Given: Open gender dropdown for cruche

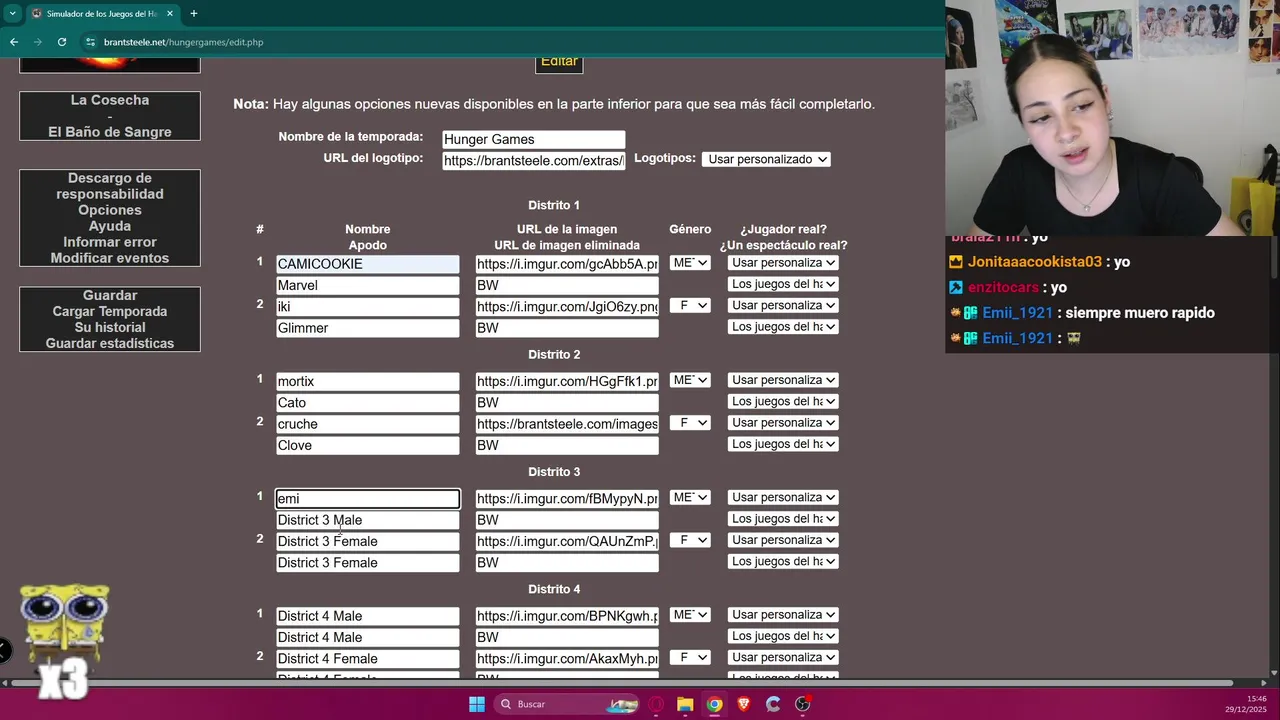Looking at the screenshot, I should click(x=690, y=423).
